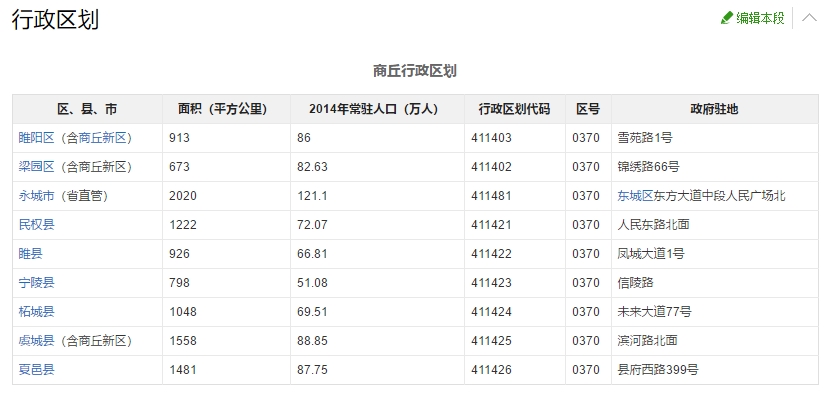Click the 区号 column header

[588, 109]
